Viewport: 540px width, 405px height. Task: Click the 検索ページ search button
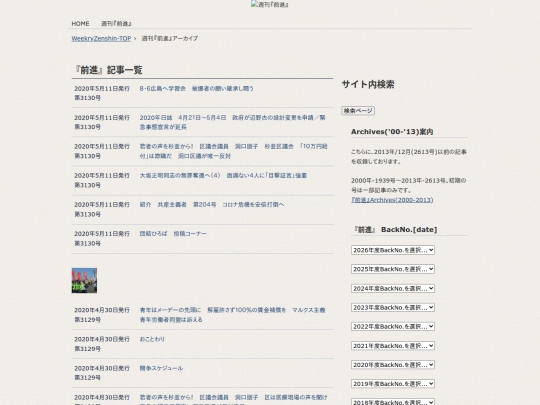[358, 111]
